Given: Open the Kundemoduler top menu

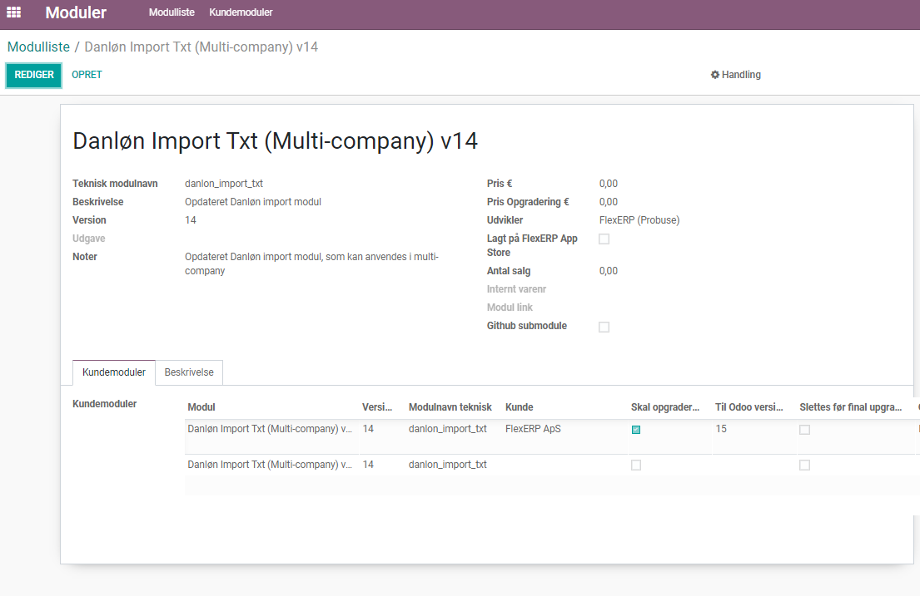Looking at the screenshot, I should (241, 12).
